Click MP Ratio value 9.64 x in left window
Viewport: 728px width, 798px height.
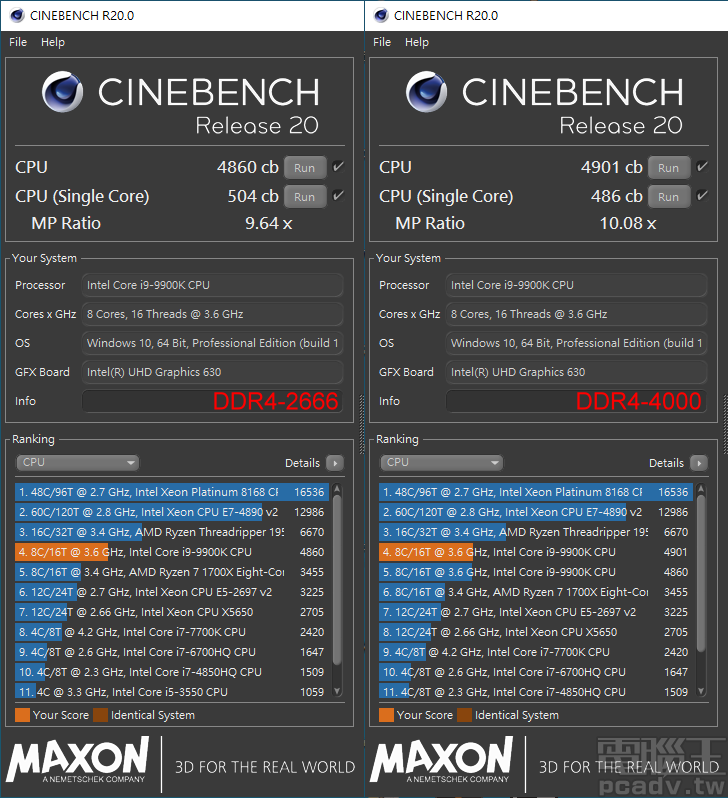pyautogui.click(x=268, y=223)
